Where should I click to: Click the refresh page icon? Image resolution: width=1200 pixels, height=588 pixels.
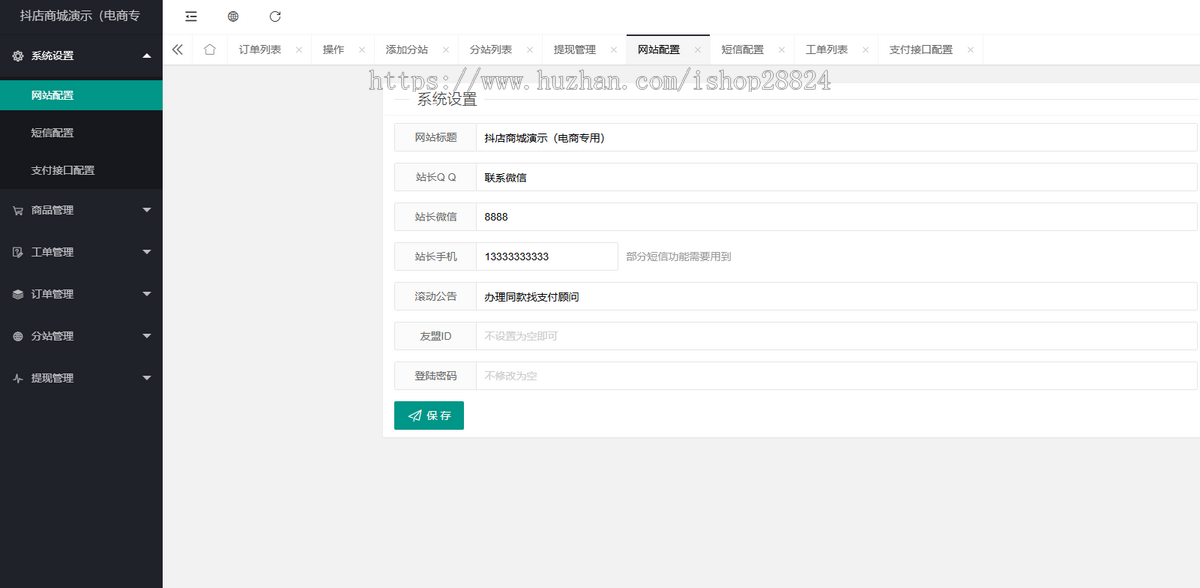tap(275, 16)
